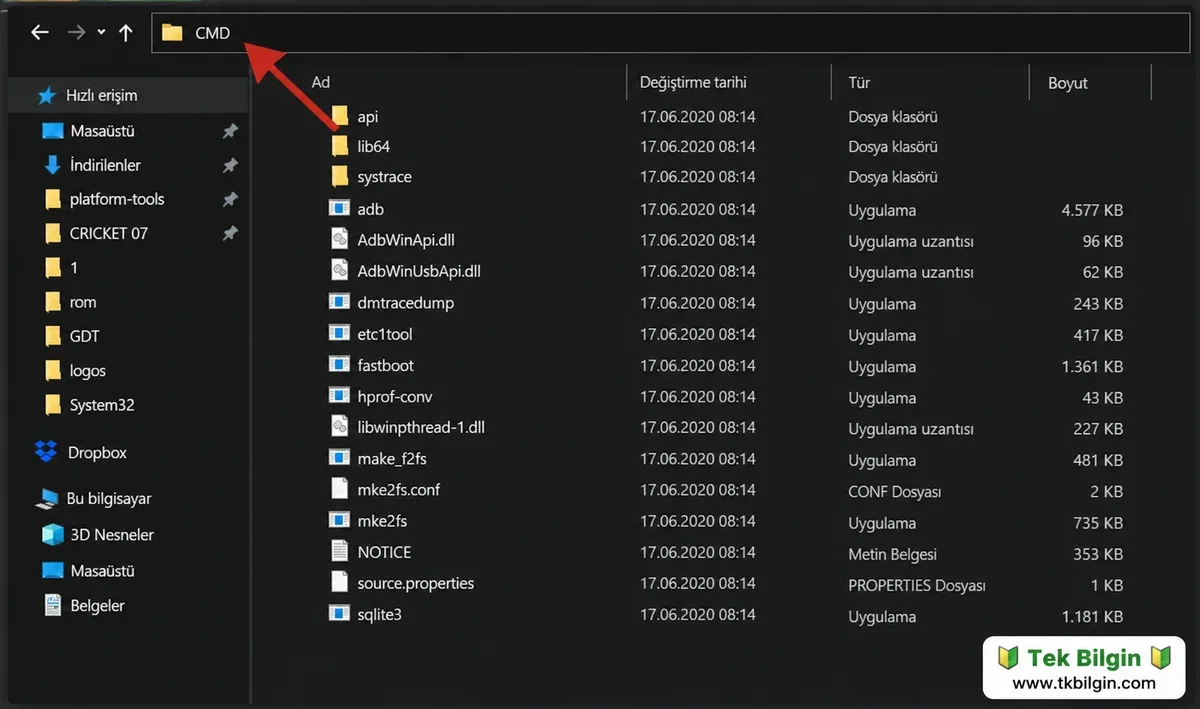Select mke2fs.conf file icon
Image resolution: width=1200 pixels, height=709 pixels.
(x=340, y=490)
